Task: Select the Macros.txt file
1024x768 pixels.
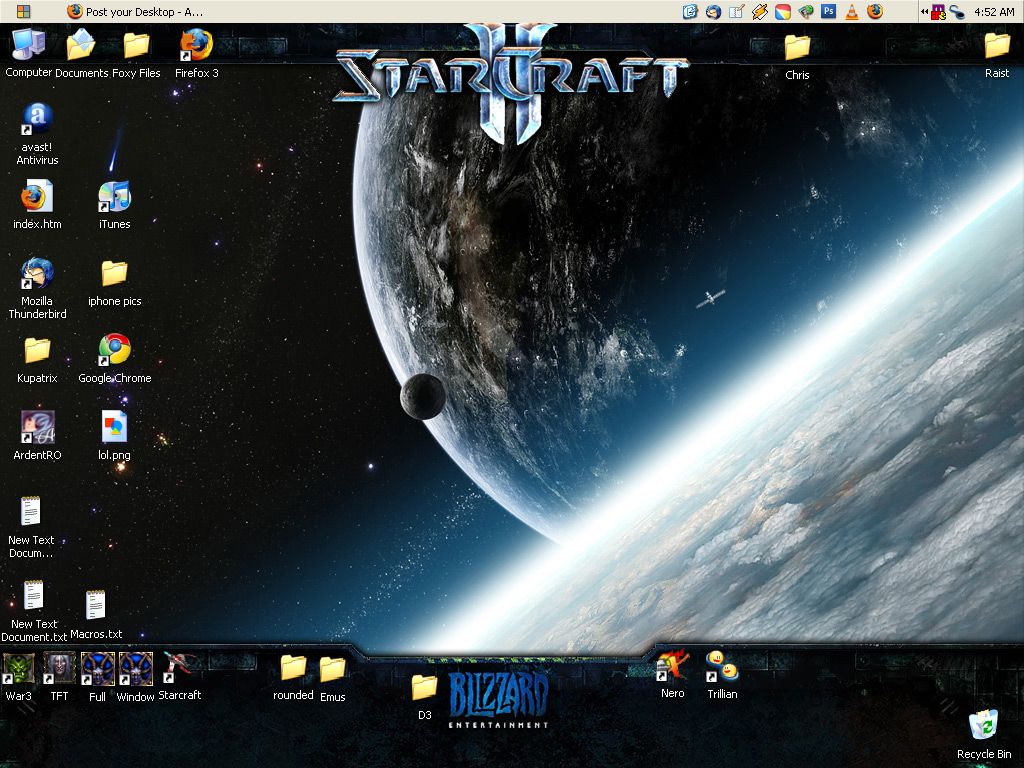Action: [96, 615]
